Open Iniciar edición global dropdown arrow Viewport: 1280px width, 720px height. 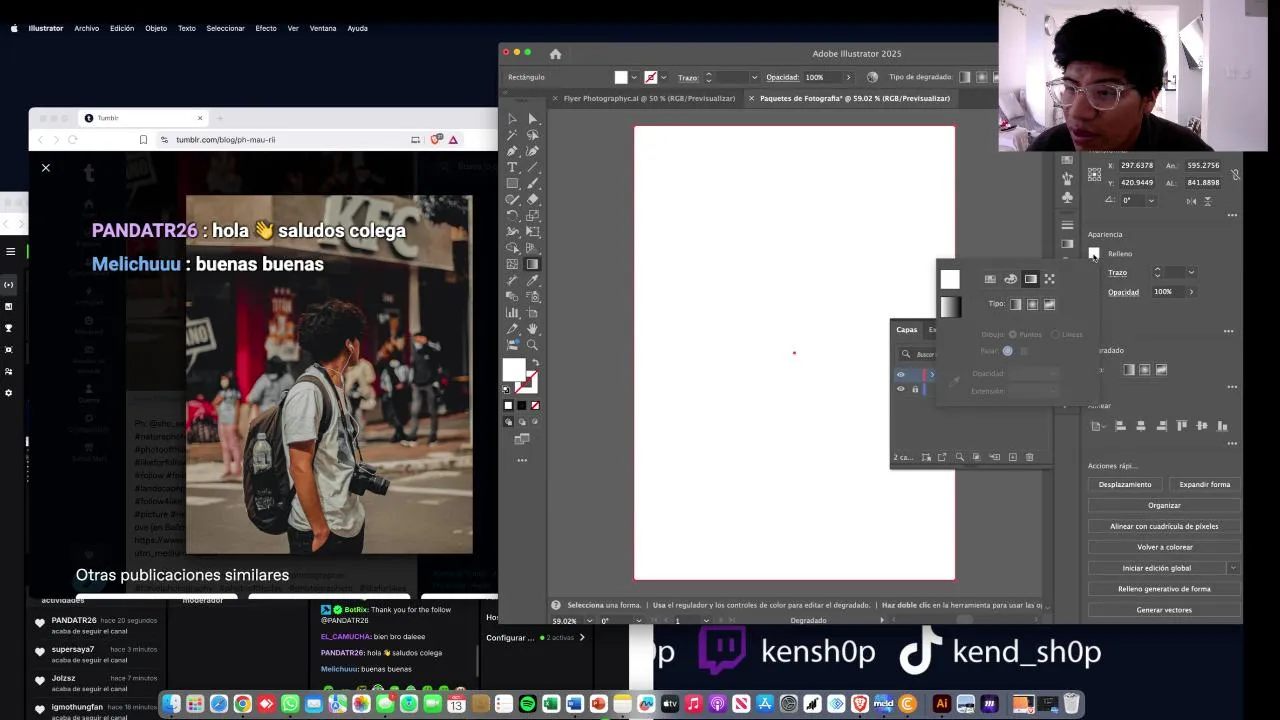click(1233, 568)
